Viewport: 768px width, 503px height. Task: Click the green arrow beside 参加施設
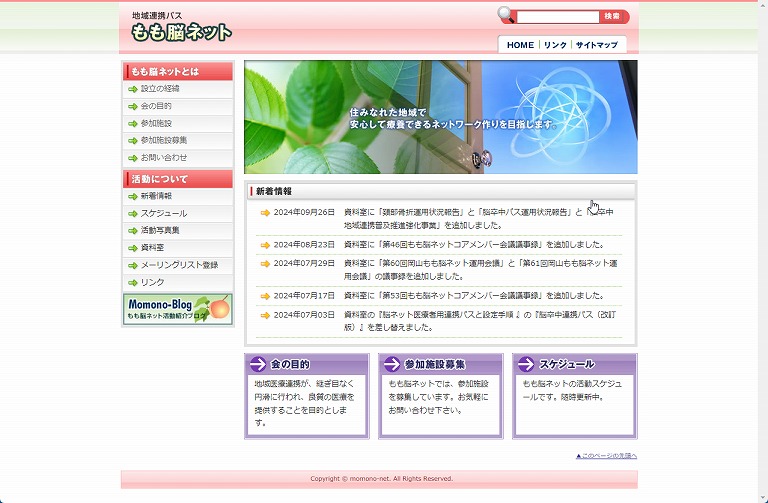tap(133, 123)
